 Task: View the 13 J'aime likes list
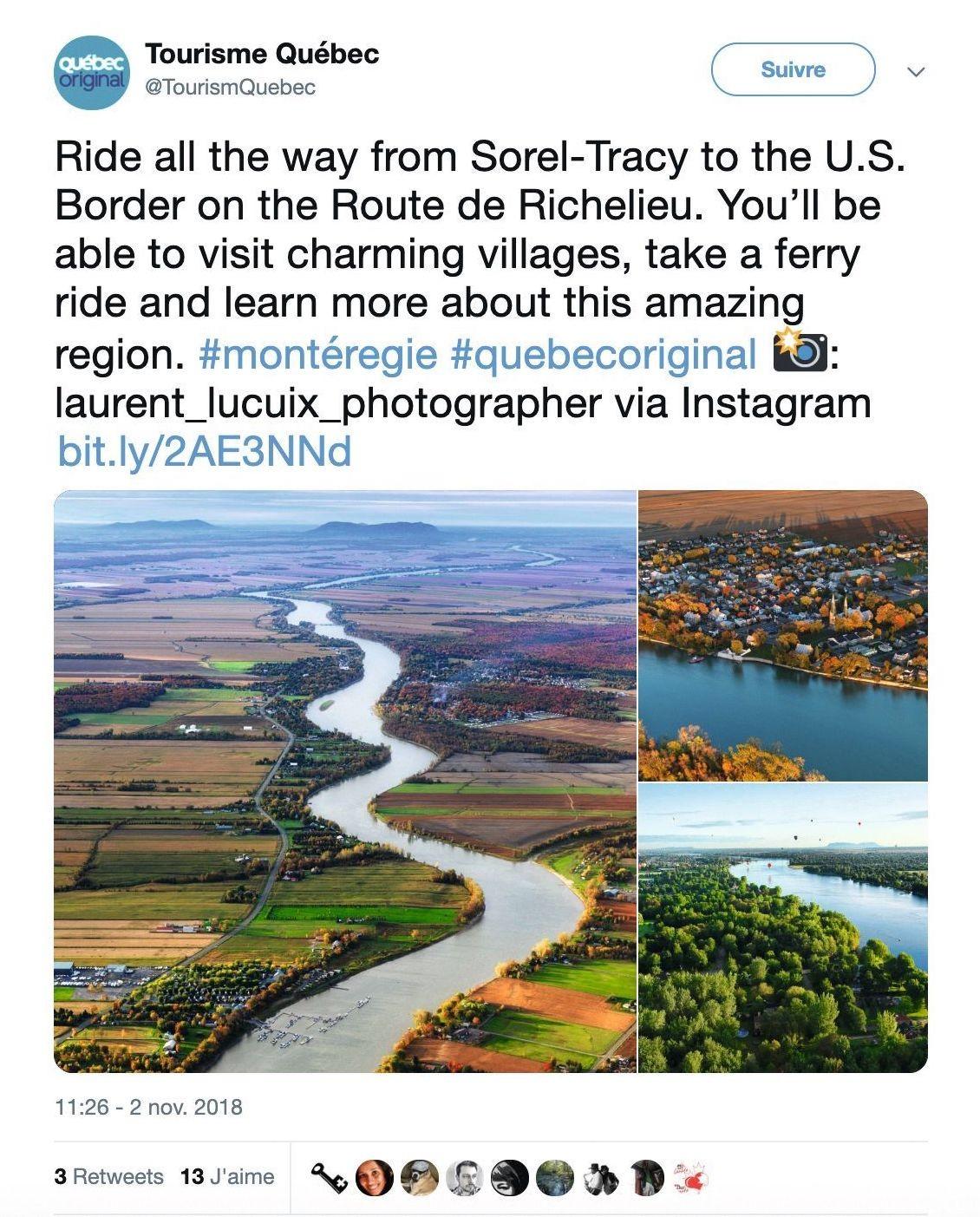[227, 1176]
